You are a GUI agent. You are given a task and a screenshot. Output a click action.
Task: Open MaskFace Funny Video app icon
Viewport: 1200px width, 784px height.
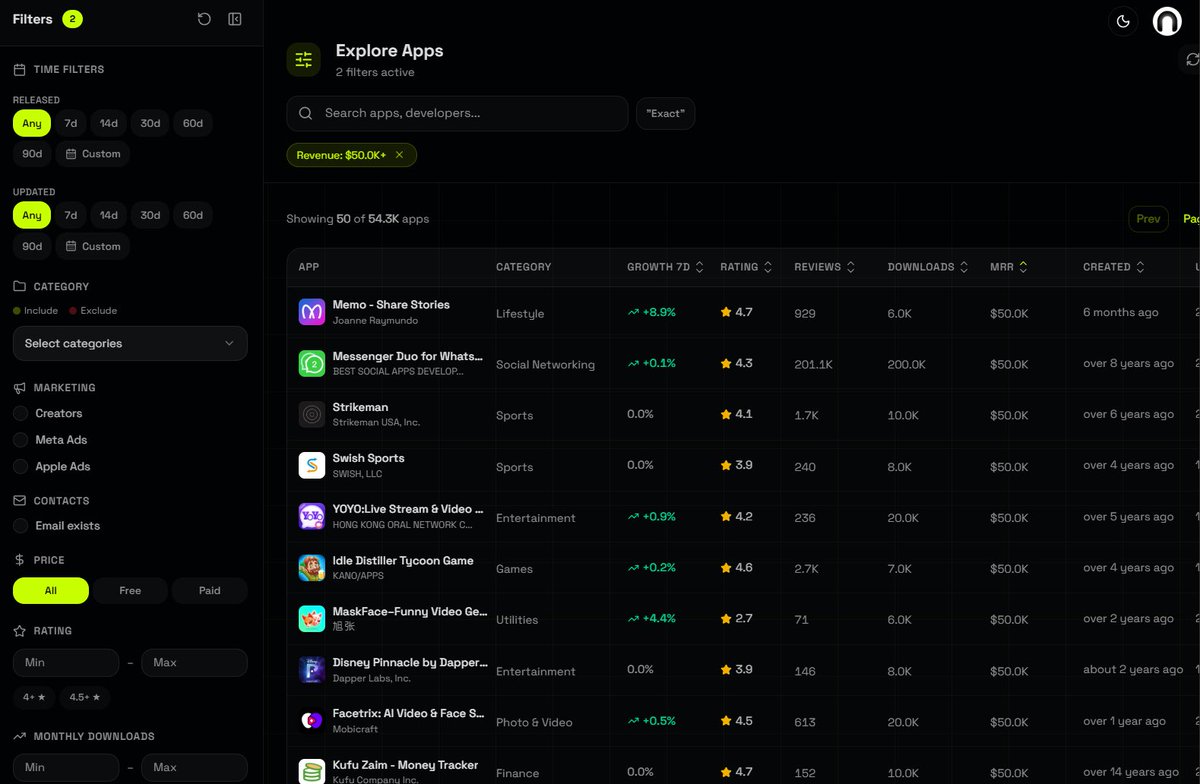tap(312, 619)
